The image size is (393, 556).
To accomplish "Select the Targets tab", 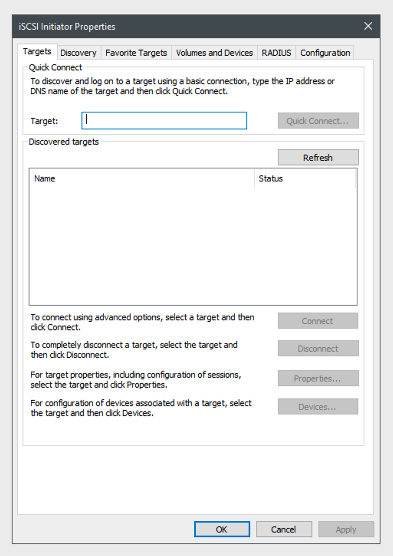I will point(37,51).
